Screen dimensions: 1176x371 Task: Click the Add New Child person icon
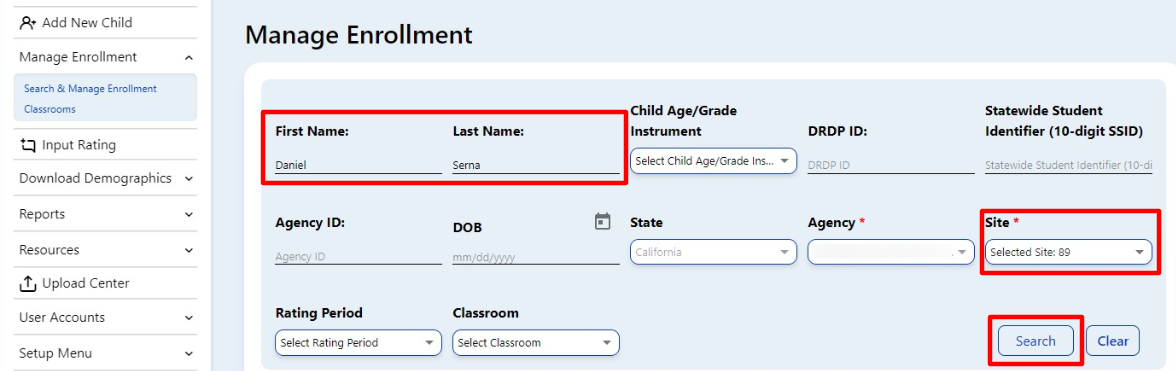[28, 23]
